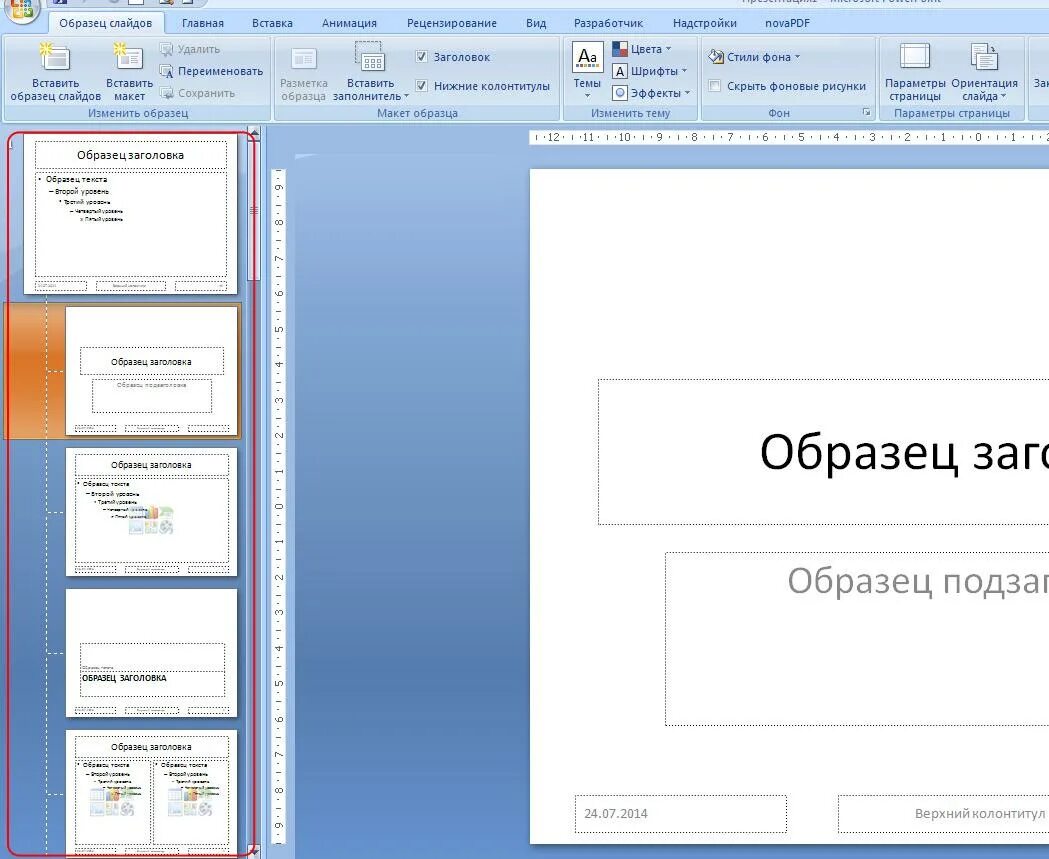The height and width of the screenshot is (859, 1049).
Task: Open the Вид tab
Action: pos(536,23)
